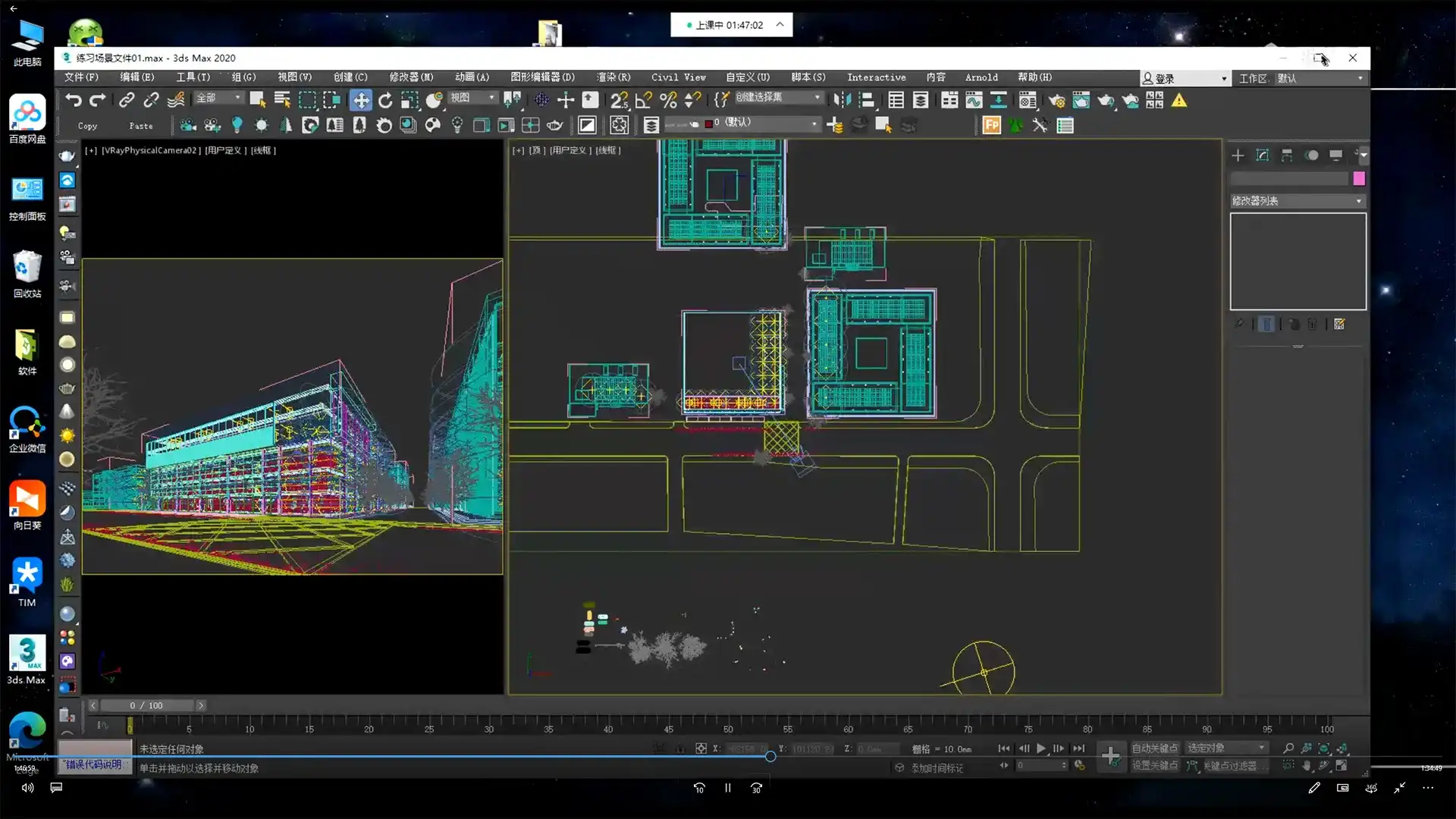Viewport: 1456px width, 819px height.
Task: Open the Modify panel tab icon
Action: [1262, 155]
